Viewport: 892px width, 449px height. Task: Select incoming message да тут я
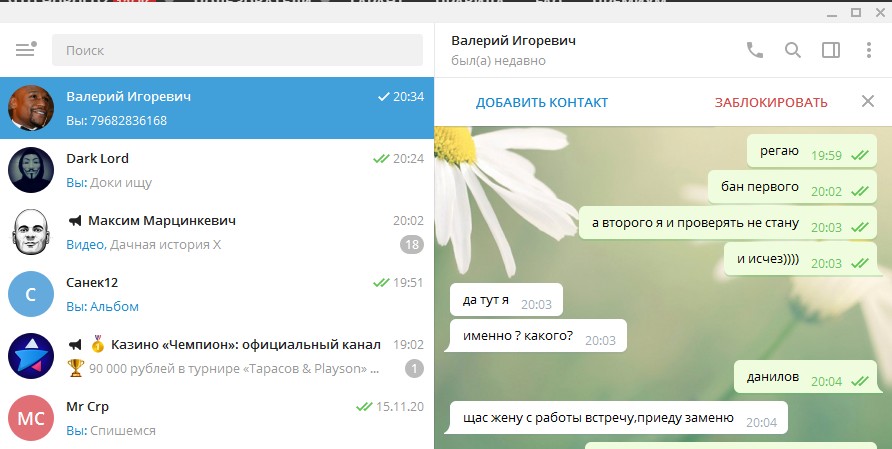pos(506,300)
